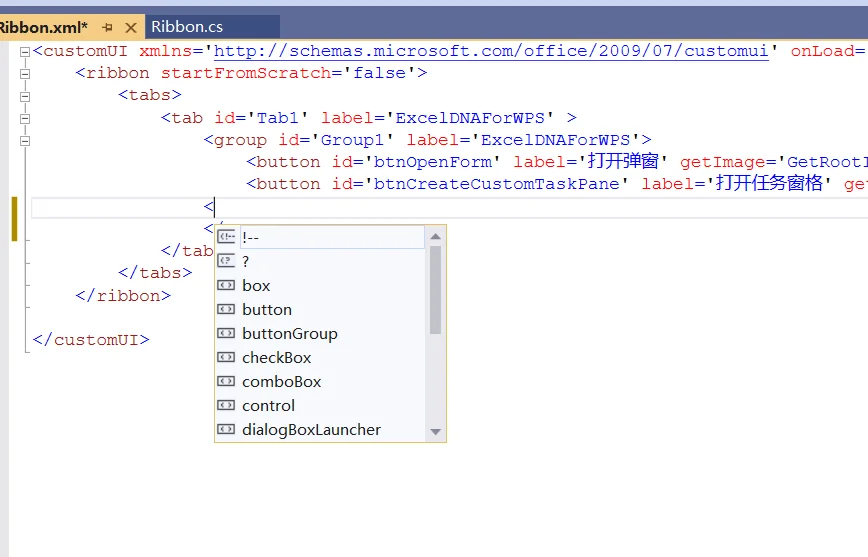Click the 打开弹窗 label text
Image resolution: width=868 pixels, height=557 pixels.
[623, 161]
